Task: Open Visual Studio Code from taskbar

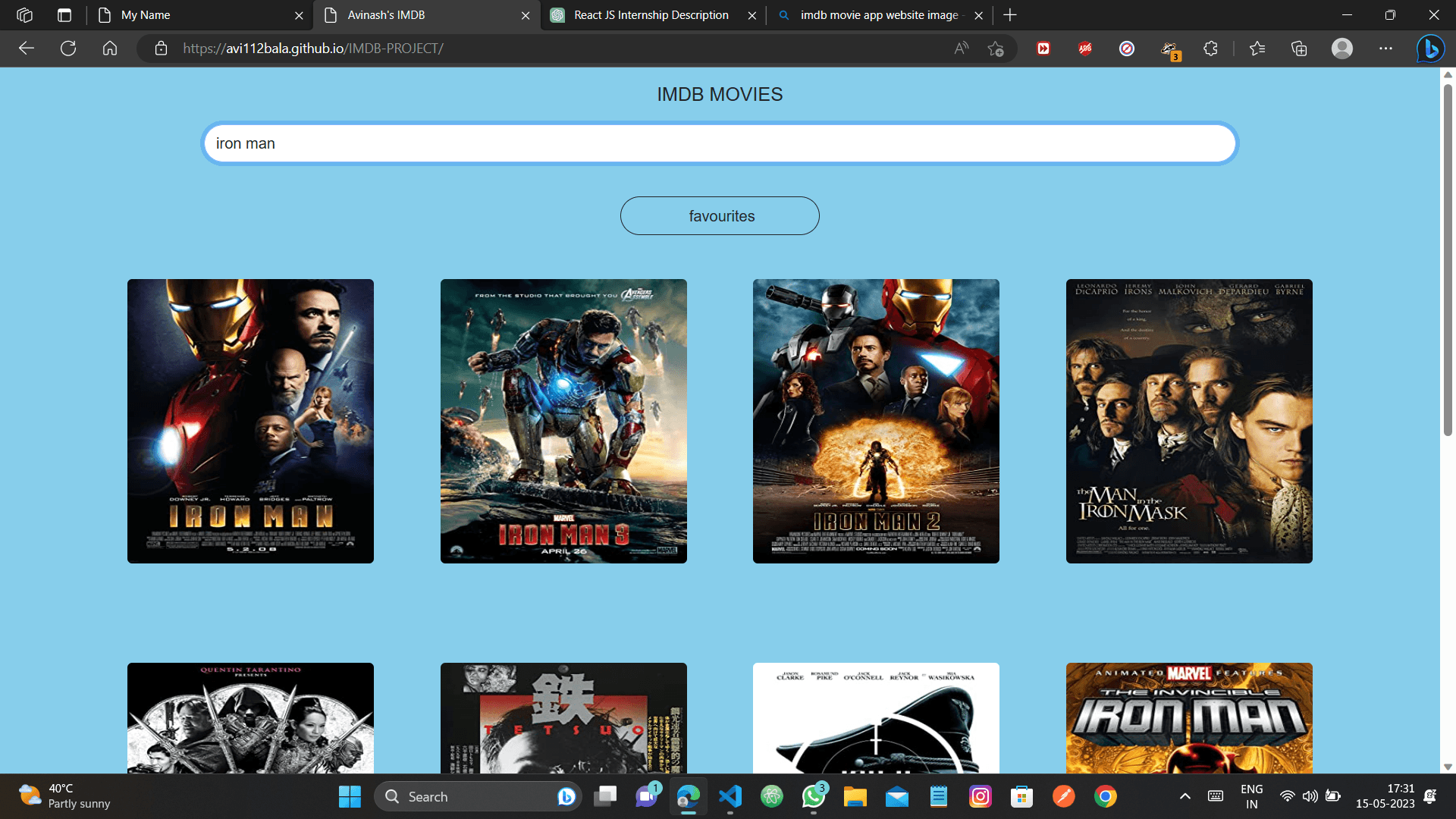Action: click(730, 796)
